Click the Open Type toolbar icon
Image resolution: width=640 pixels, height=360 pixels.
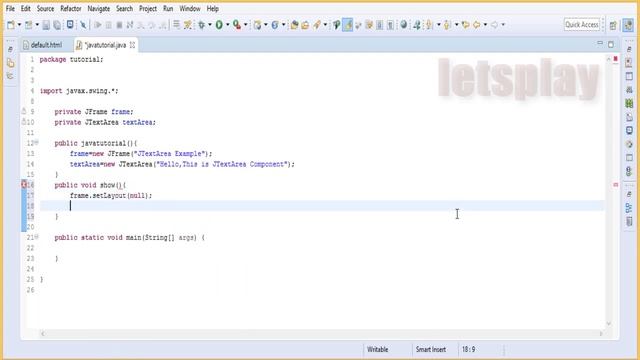point(294,25)
